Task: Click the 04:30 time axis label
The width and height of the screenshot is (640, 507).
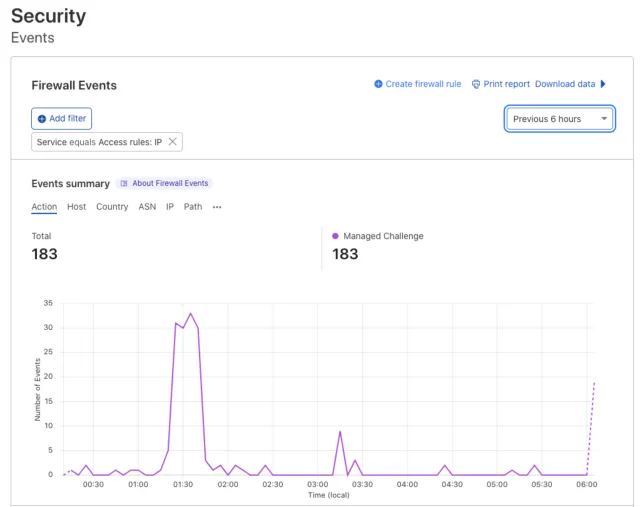Action: pyautogui.click(x=452, y=485)
